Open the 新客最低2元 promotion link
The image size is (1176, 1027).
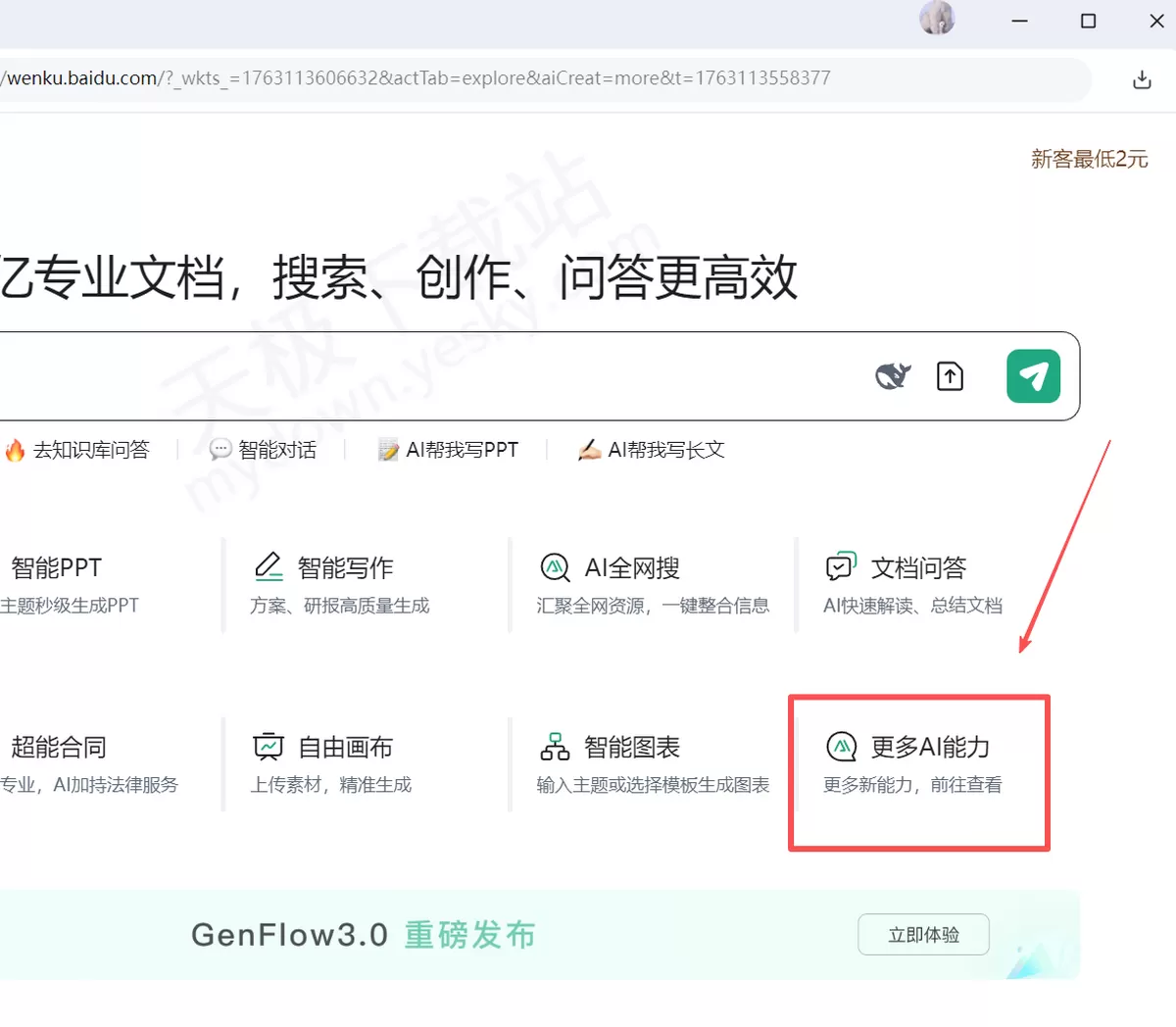click(1089, 159)
